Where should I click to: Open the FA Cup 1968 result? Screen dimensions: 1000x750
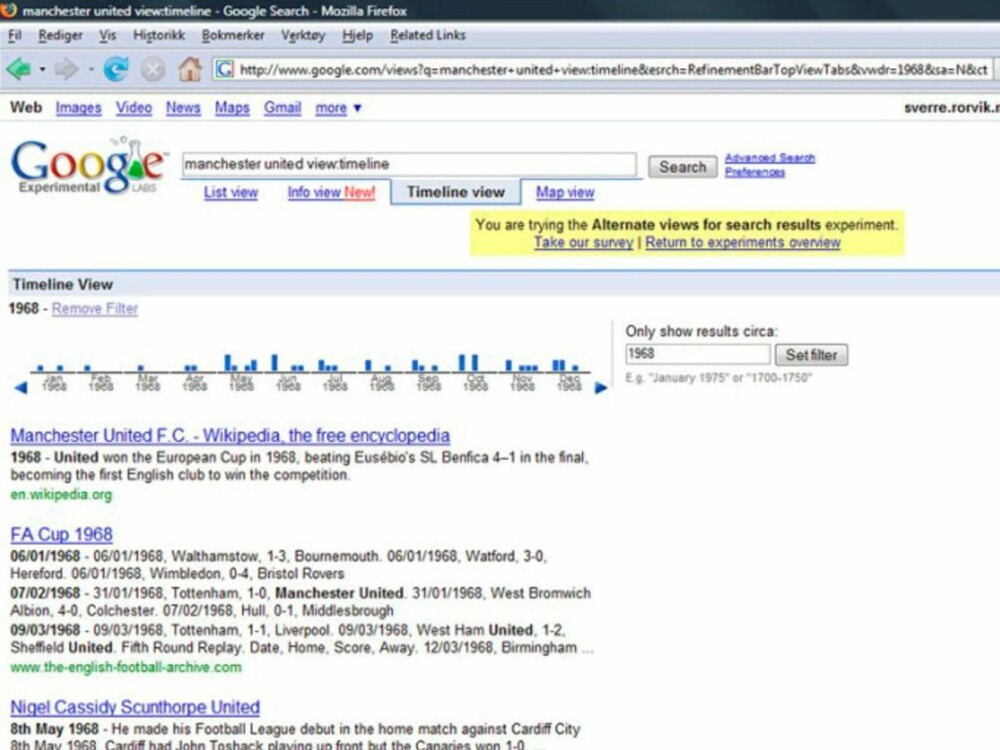tap(61, 534)
